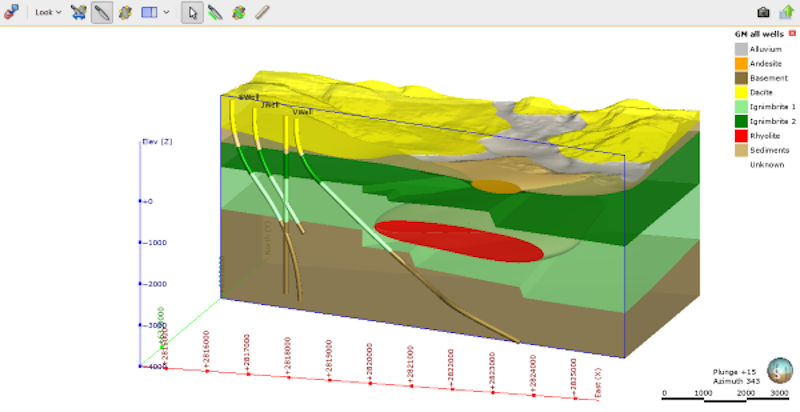
Task: Close the GM all wells legend
Action: pos(792,34)
